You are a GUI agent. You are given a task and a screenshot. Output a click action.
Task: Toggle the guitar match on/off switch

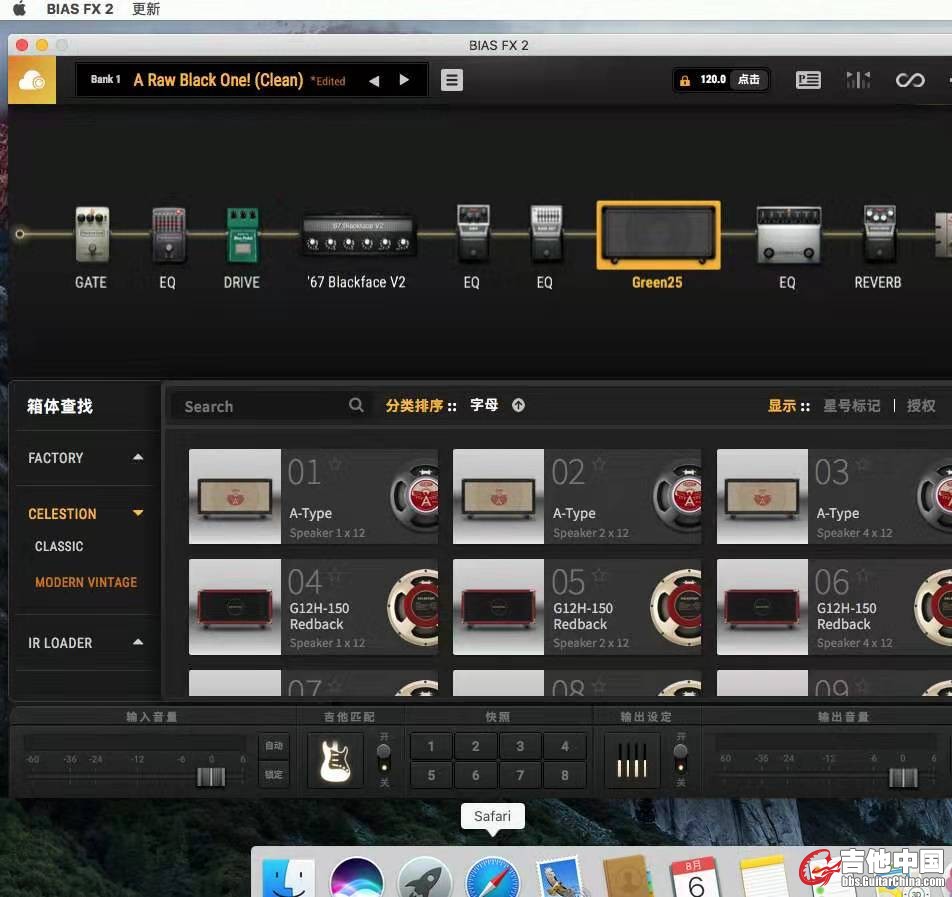tap(383, 758)
